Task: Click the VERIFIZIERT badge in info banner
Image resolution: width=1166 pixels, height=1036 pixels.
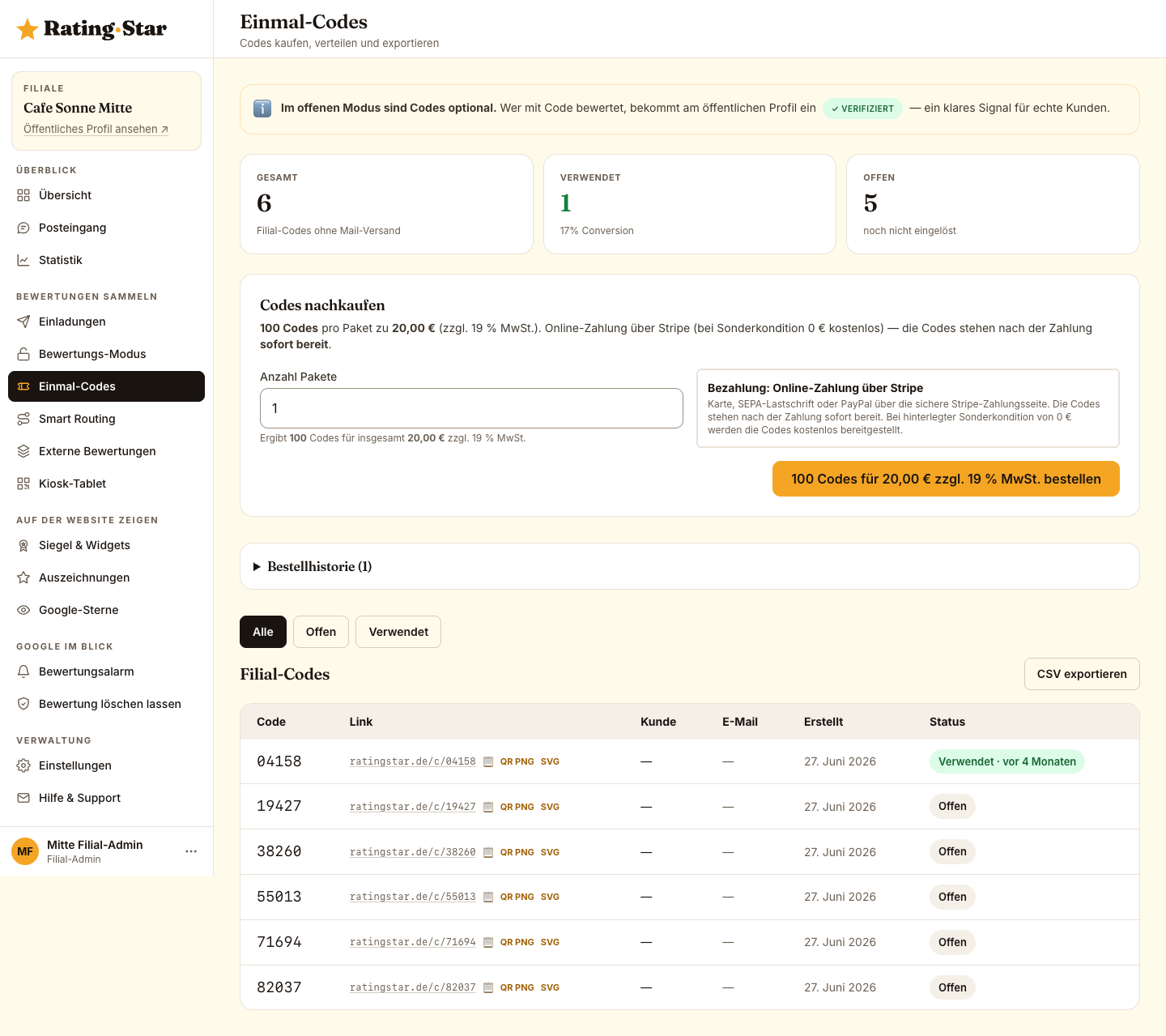Action: pos(862,109)
